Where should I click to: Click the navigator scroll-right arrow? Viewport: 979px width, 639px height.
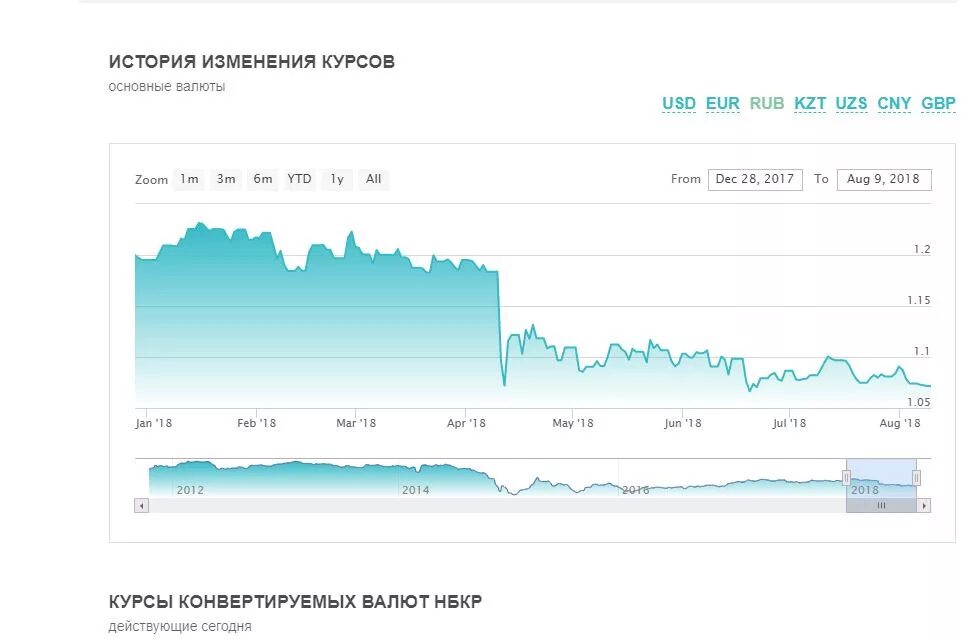(924, 505)
